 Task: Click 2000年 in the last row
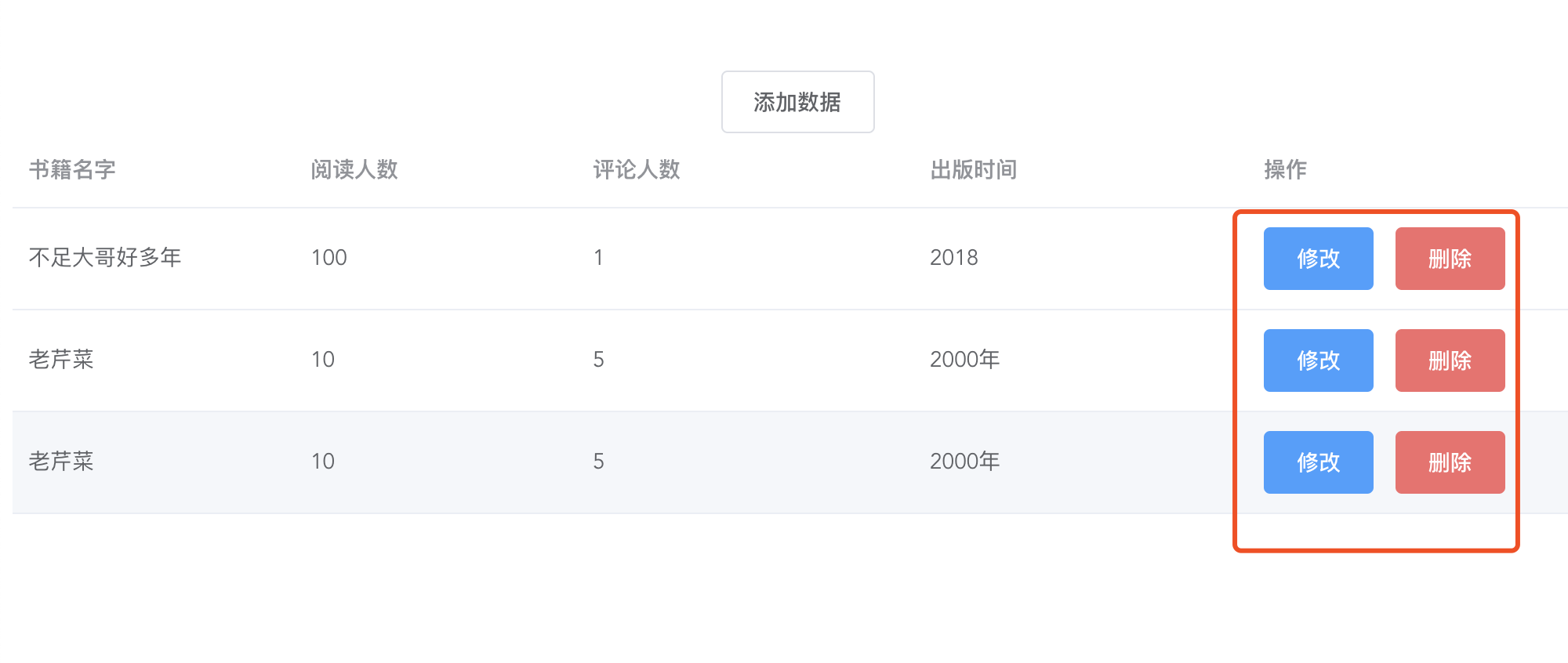(965, 461)
